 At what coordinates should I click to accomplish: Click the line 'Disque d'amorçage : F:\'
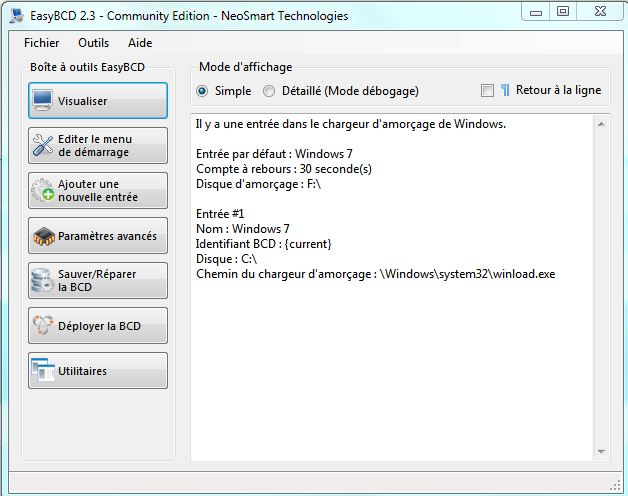coord(258,184)
